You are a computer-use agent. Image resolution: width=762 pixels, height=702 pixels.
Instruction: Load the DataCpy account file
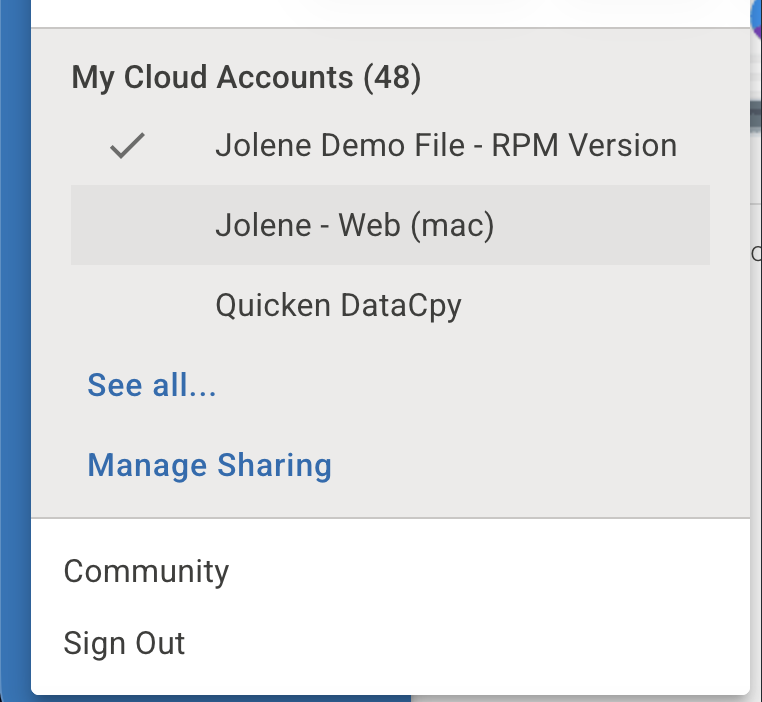pos(338,305)
